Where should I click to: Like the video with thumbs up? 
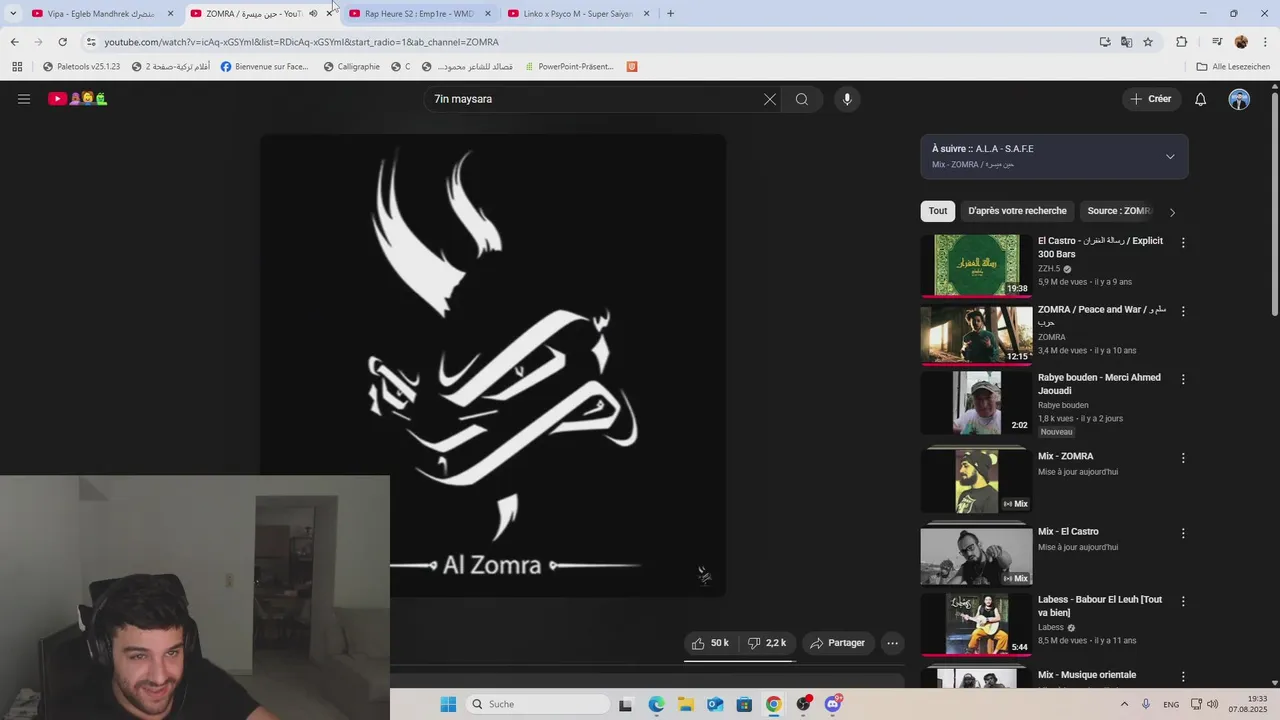coord(711,643)
